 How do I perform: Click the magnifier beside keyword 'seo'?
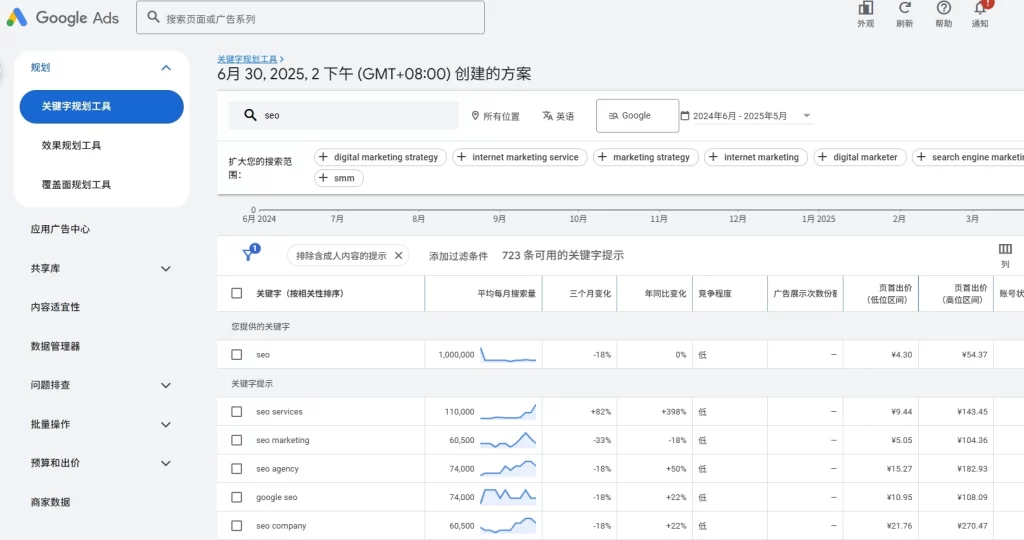[250, 115]
